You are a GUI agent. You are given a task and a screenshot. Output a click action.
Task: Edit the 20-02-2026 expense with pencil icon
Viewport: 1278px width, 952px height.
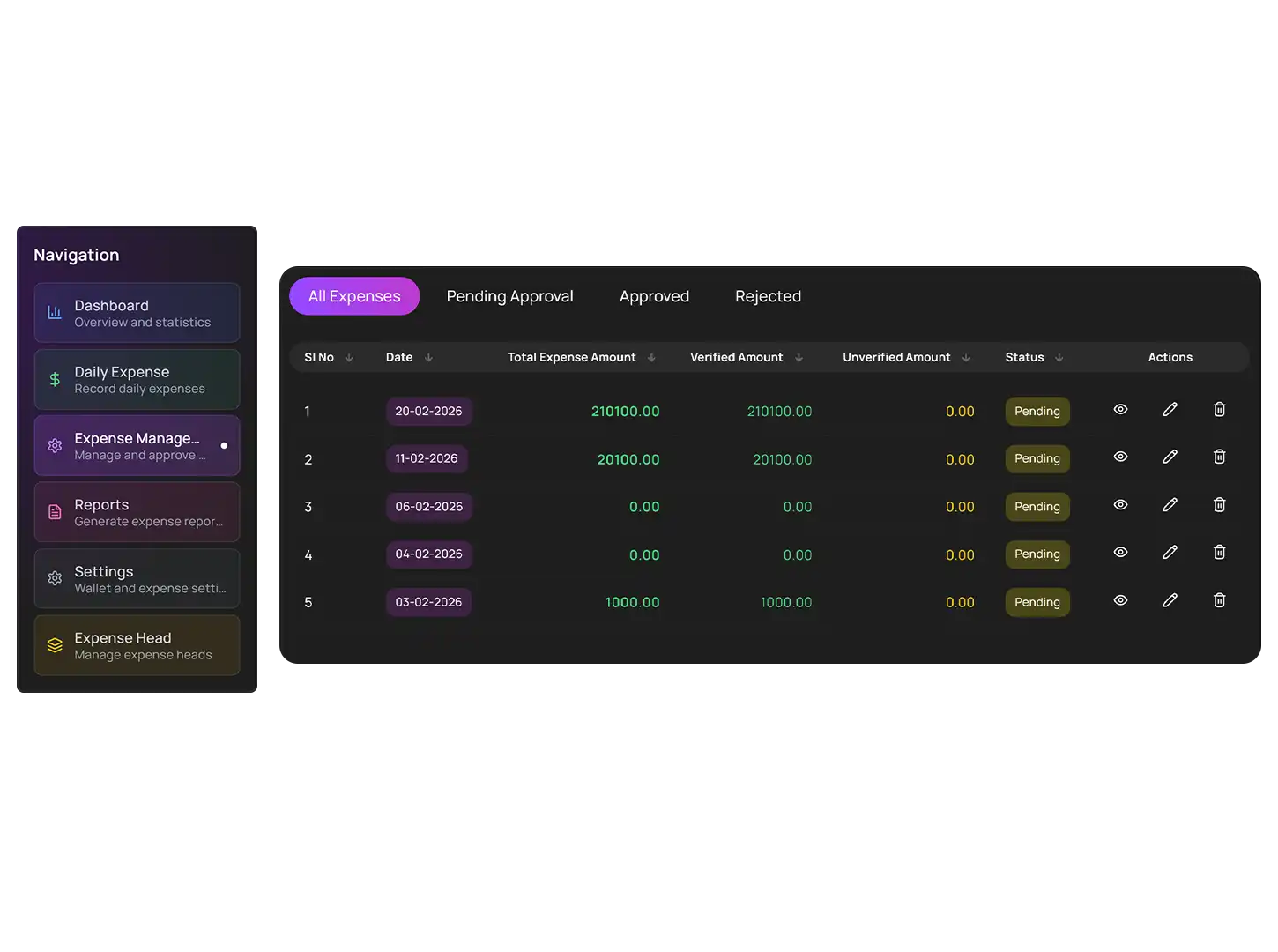pyautogui.click(x=1170, y=409)
